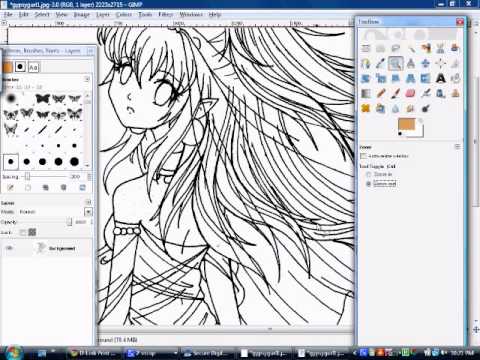Enable Auto-resize window checkbox

pos(363,156)
